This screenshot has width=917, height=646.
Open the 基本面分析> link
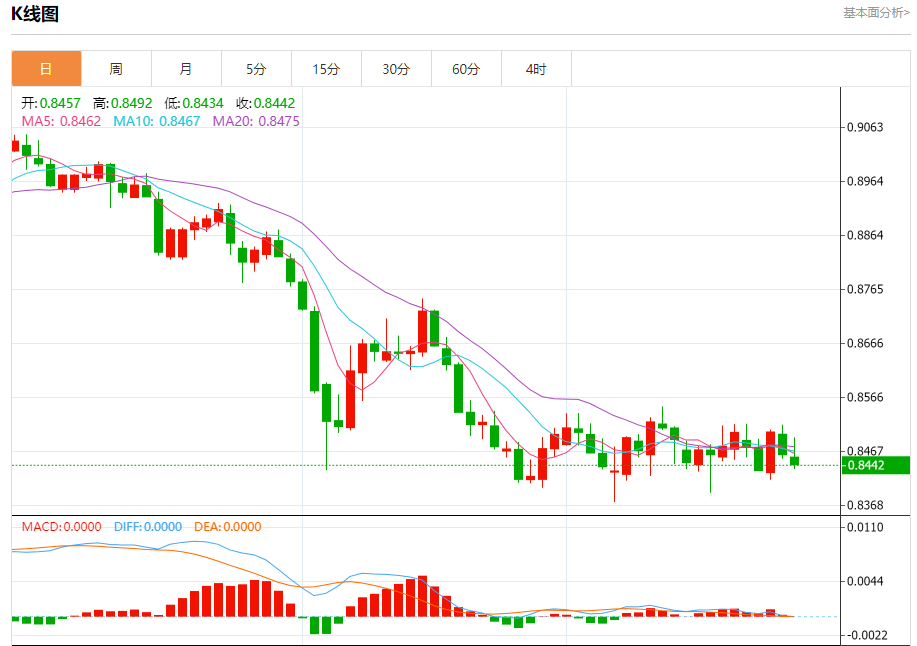coord(876,13)
